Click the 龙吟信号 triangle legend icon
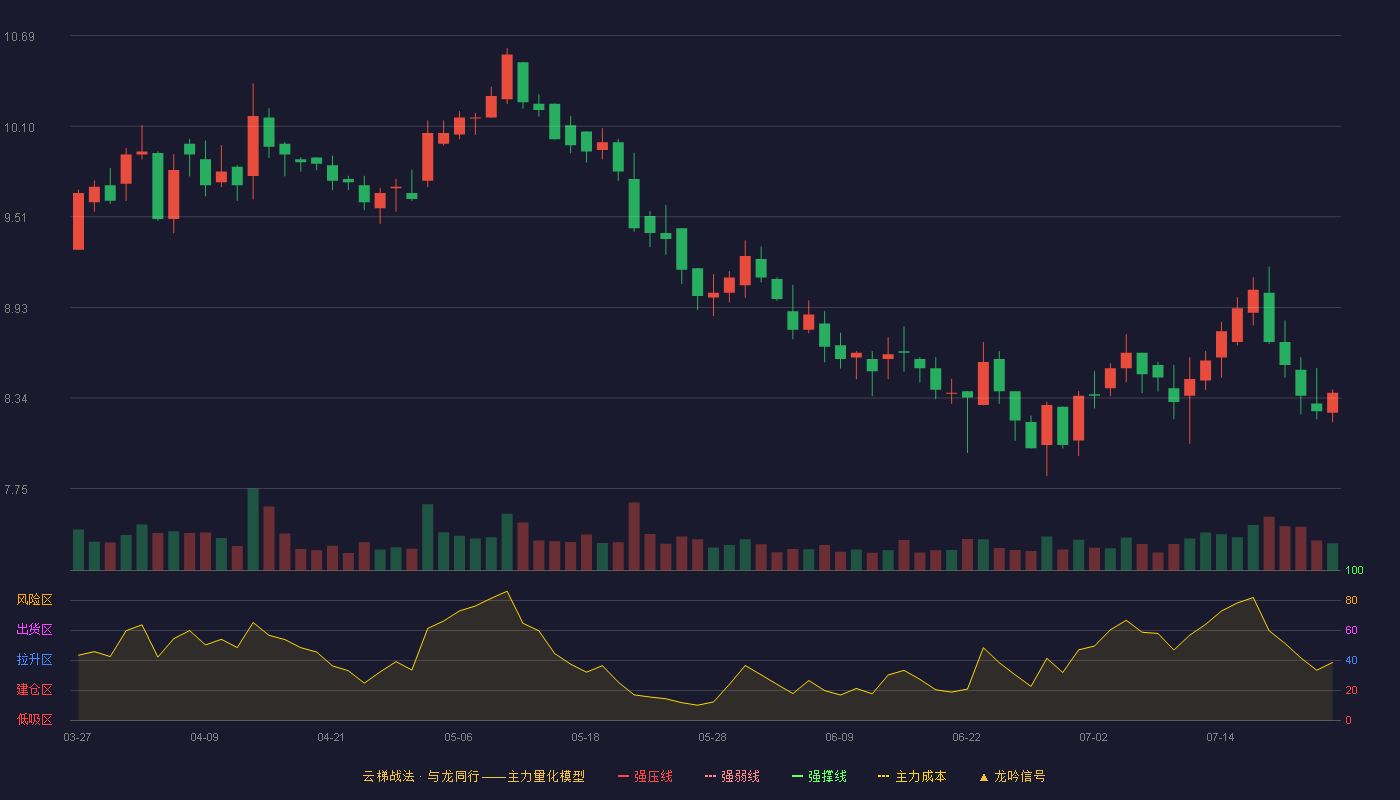 pyautogui.click(x=984, y=776)
